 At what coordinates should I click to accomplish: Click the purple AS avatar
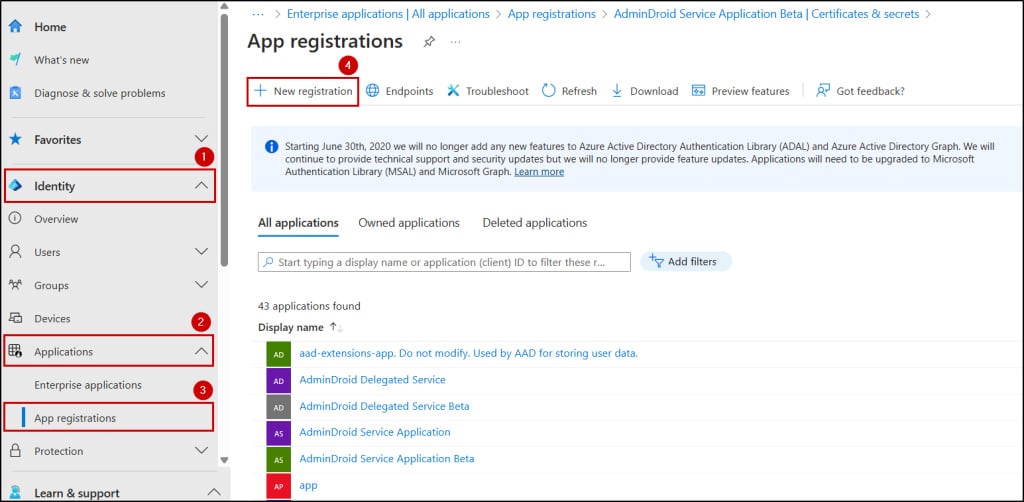click(278, 433)
